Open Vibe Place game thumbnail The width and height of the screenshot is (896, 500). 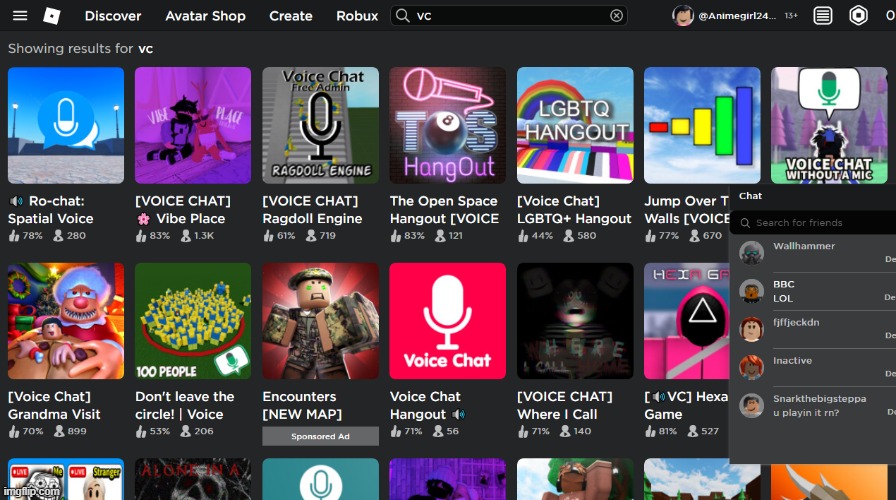tap(193, 125)
